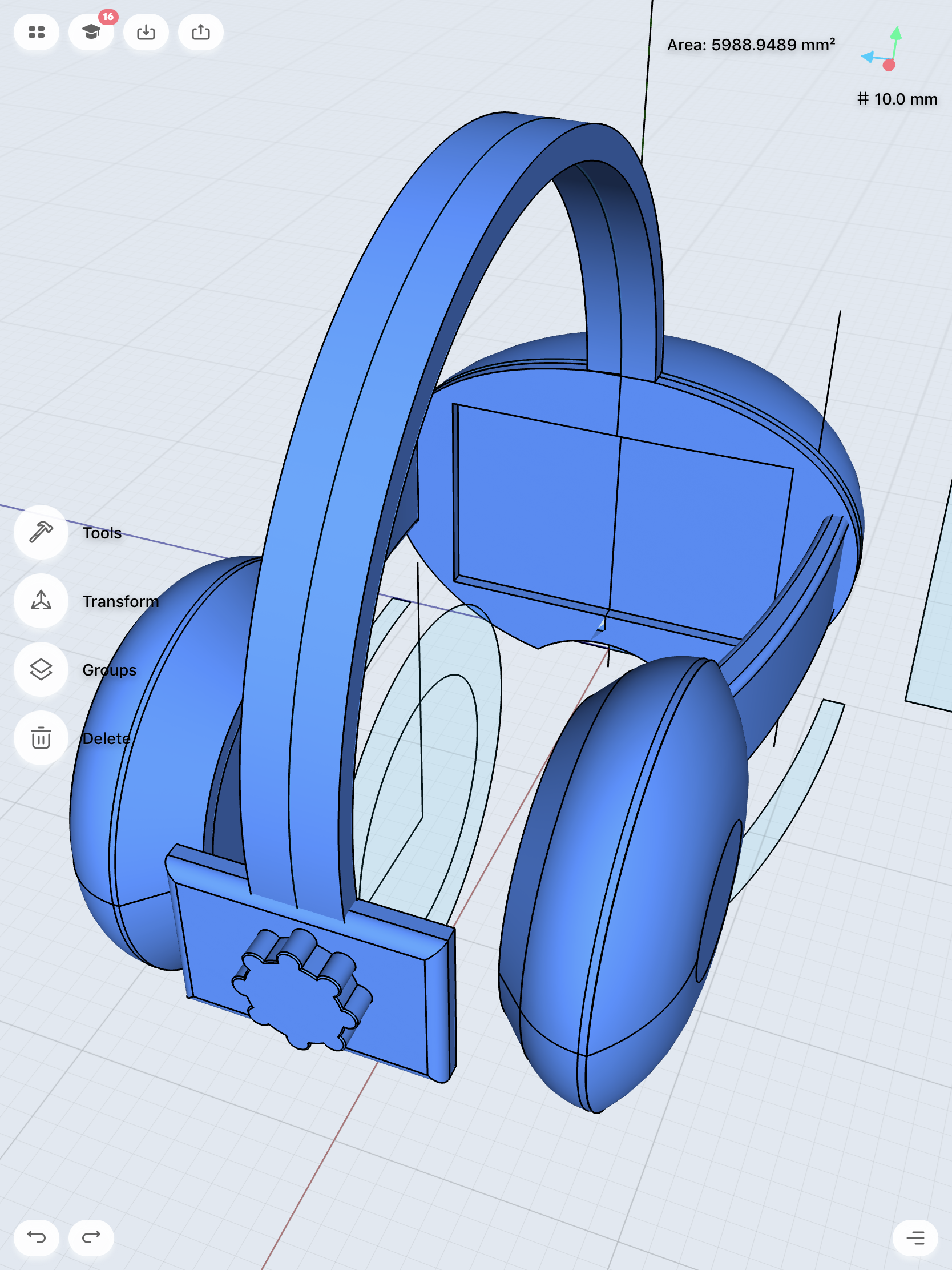The width and height of the screenshot is (952, 1270).
Task: Select the flower-shaped knob on the plate
Action: [x=302, y=990]
